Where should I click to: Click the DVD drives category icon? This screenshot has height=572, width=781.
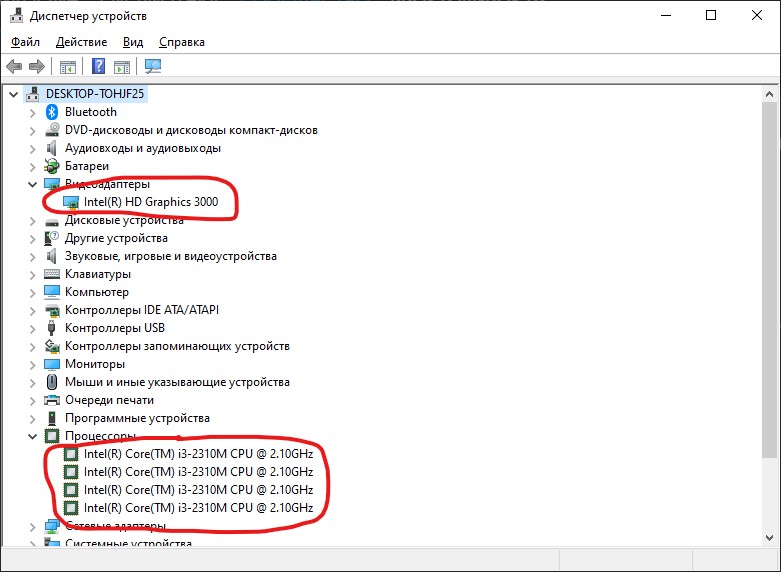(x=52, y=130)
